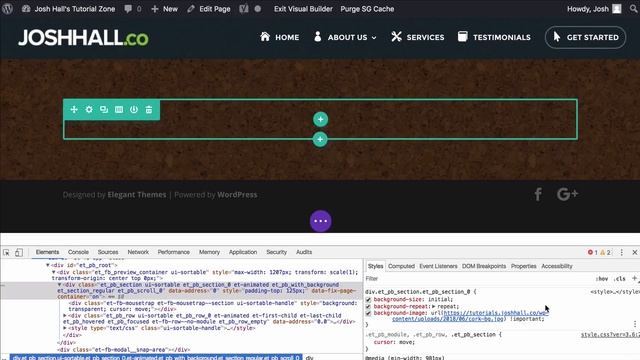Open the Network tab
Screen dimensions: 640x360
pos(138,252)
